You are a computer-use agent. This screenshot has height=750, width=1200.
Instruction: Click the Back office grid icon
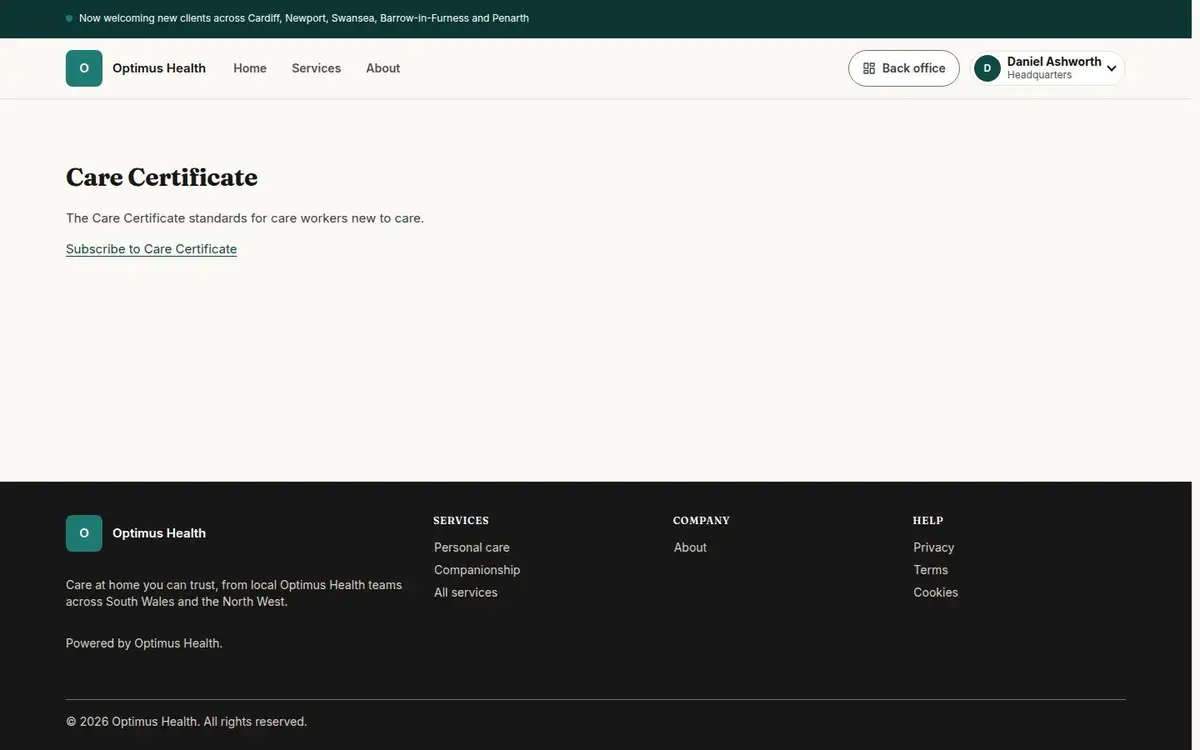pos(869,68)
